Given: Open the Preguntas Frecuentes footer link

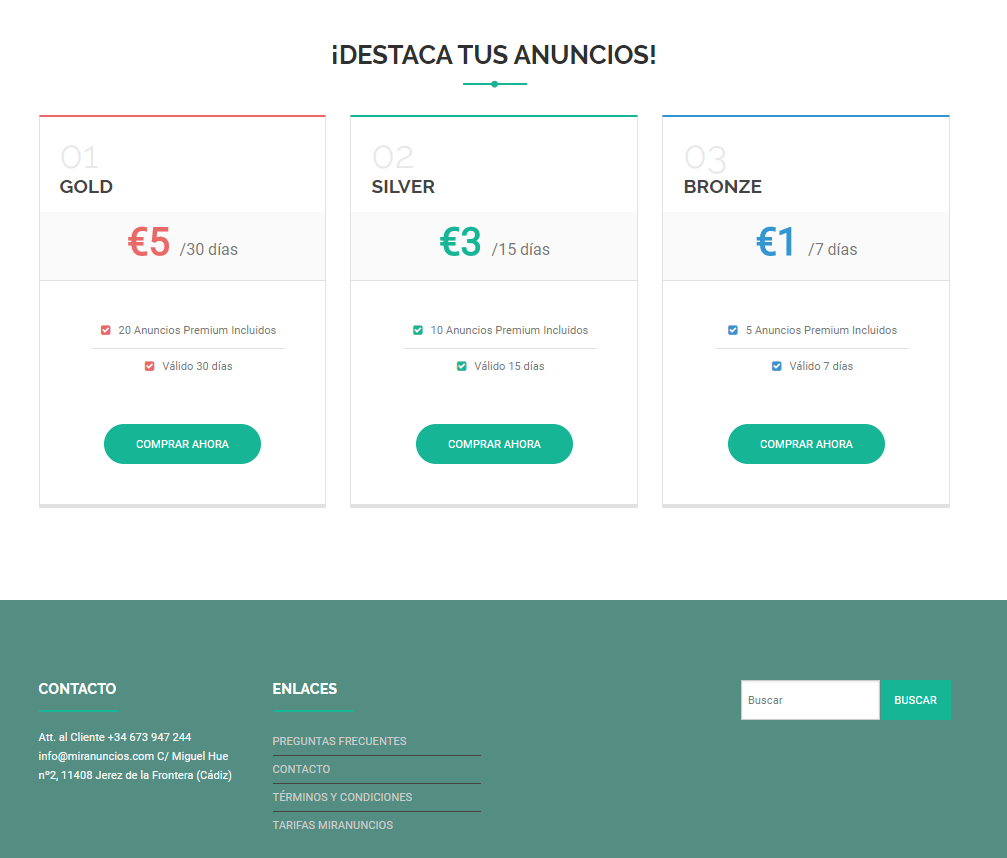Looking at the screenshot, I should tap(339, 741).
